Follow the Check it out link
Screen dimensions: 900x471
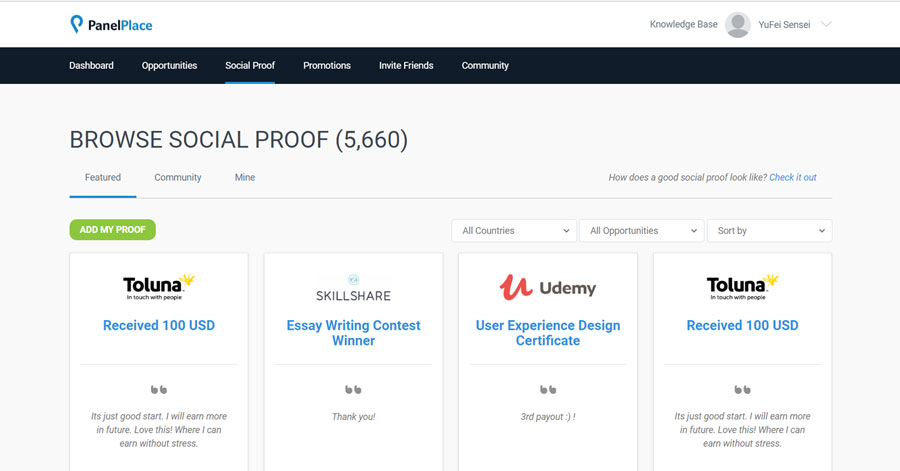pos(793,177)
